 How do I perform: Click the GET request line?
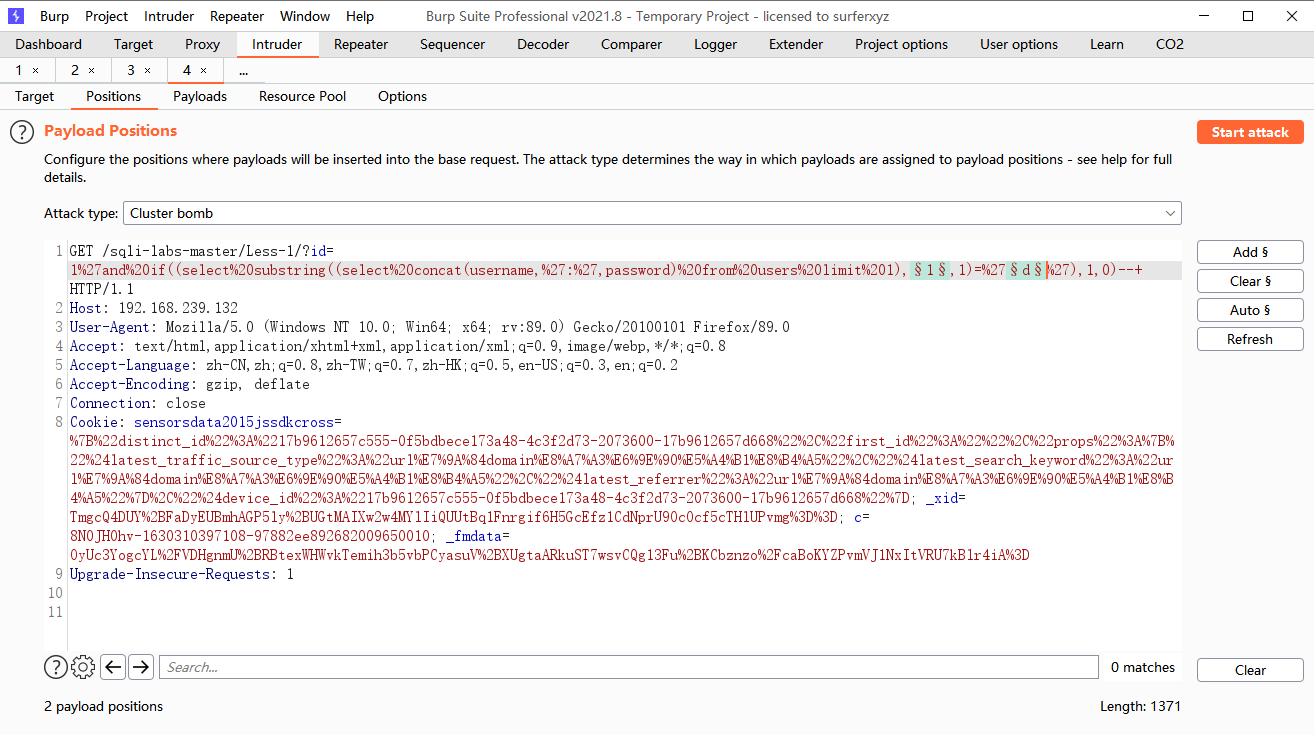tap(201, 251)
